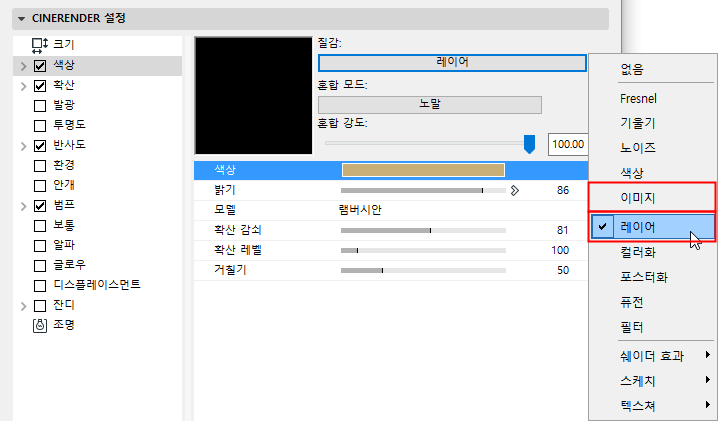Open the 질감 texture dropdown showing 레이어

[452, 63]
